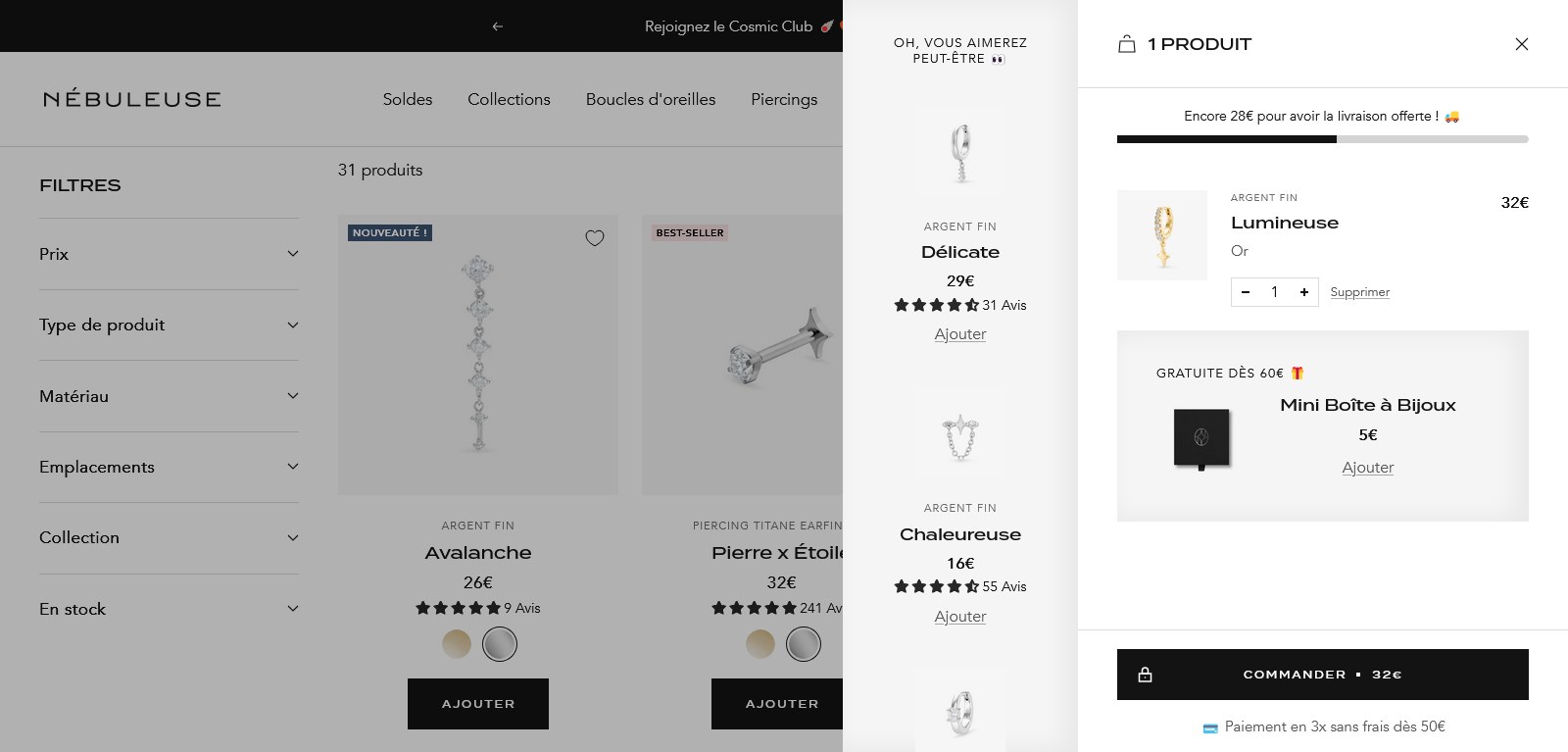Image resolution: width=1568 pixels, height=752 pixels.
Task: Decrease Lumineuse quantity with minus button
Action: pos(1246,292)
